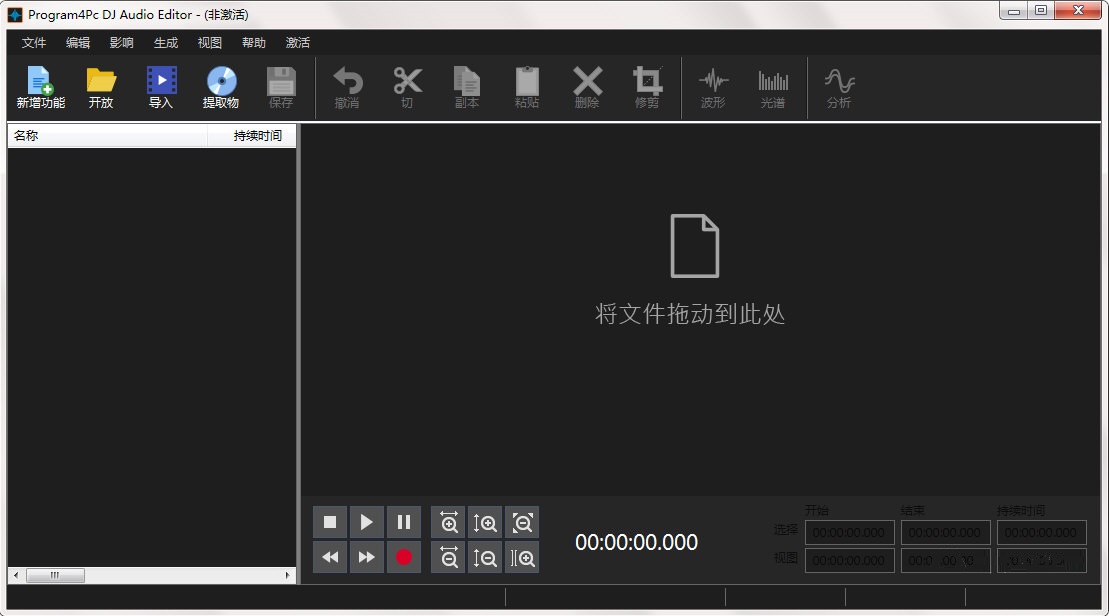Switch to 光谱 spectrum display
1109x616 pixels.
click(x=773, y=87)
